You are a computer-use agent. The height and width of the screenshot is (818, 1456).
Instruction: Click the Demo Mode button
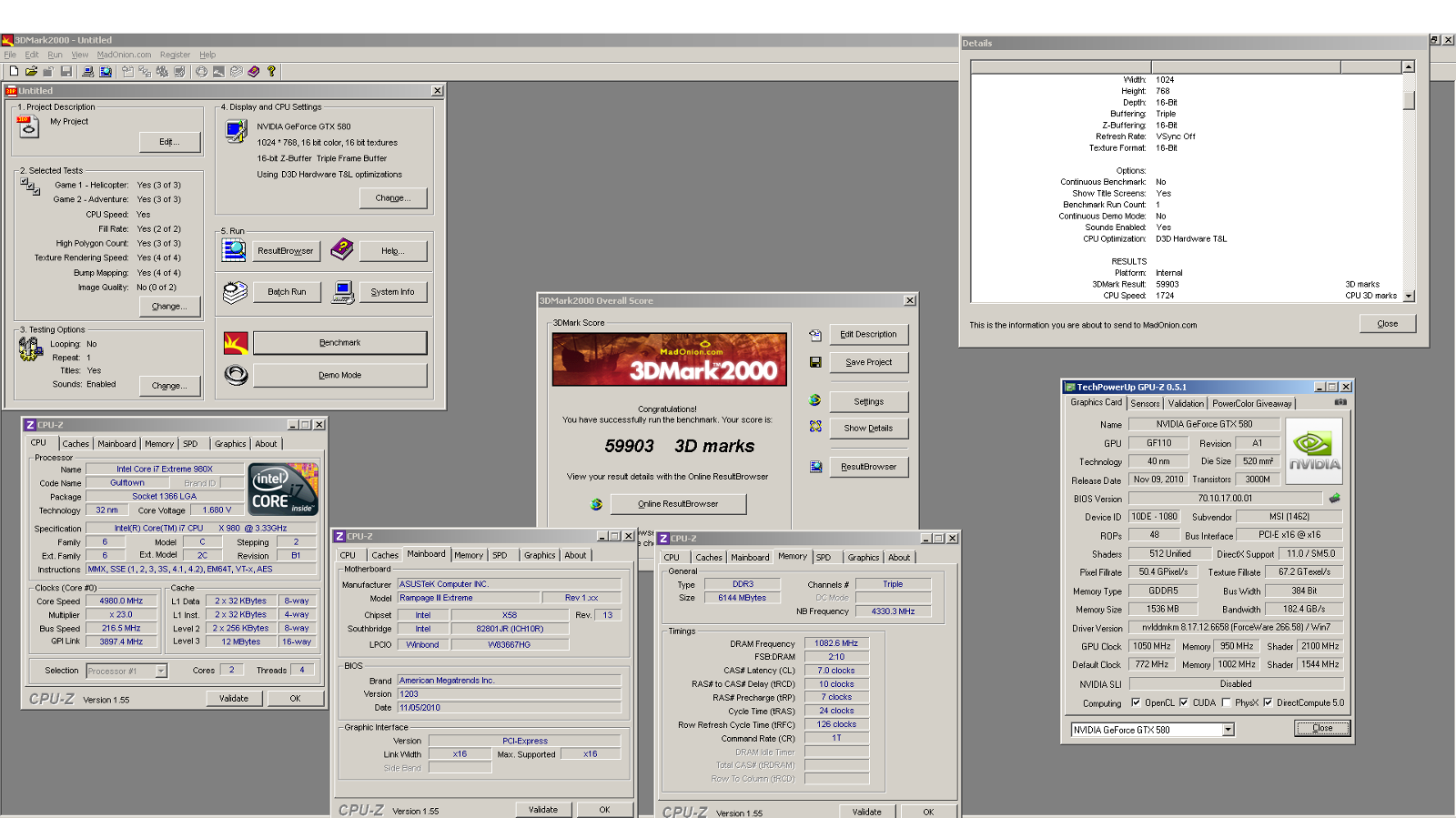(x=339, y=375)
